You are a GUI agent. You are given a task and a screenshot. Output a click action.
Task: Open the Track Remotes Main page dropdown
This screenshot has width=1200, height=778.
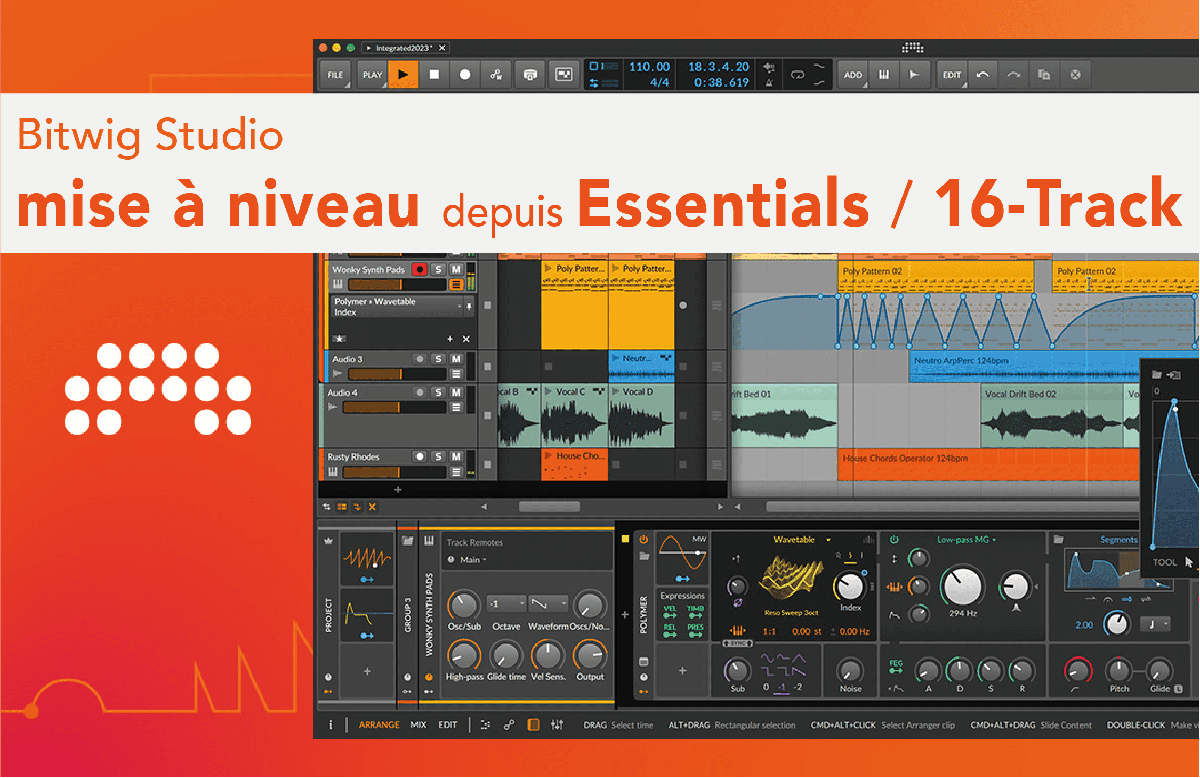(x=470, y=560)
